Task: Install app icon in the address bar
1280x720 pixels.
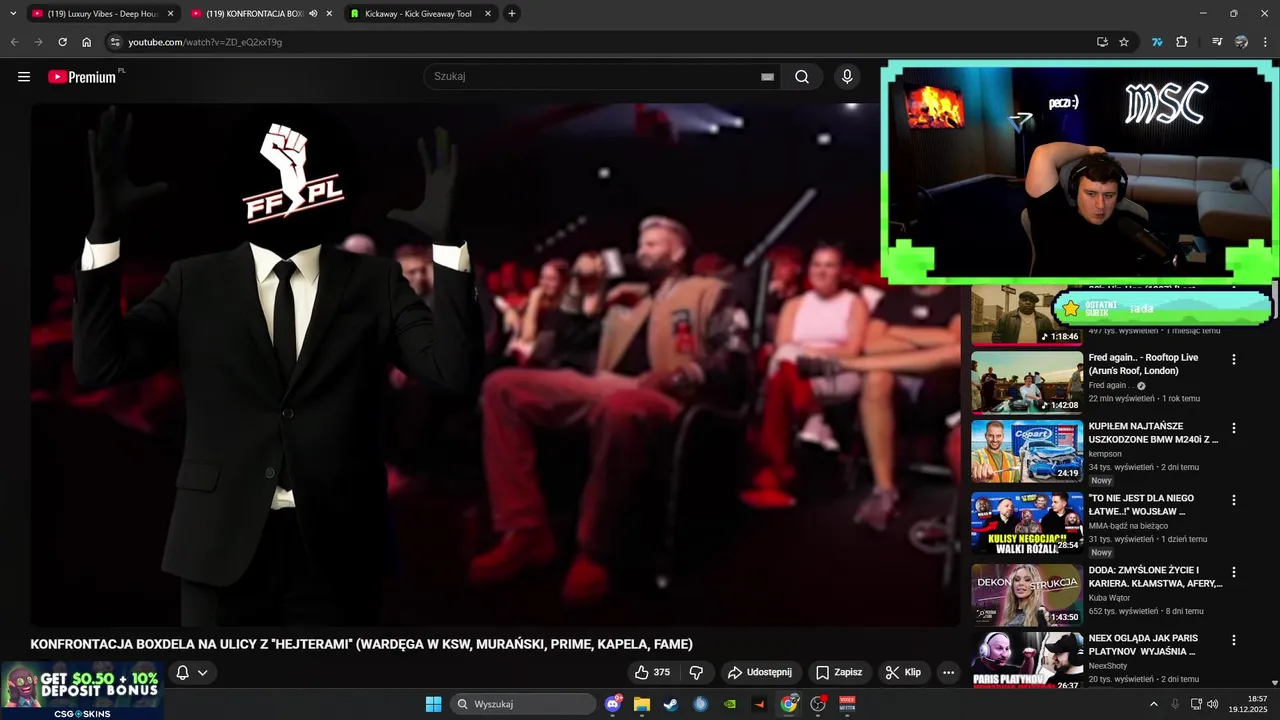Action: coord(1102,42)
